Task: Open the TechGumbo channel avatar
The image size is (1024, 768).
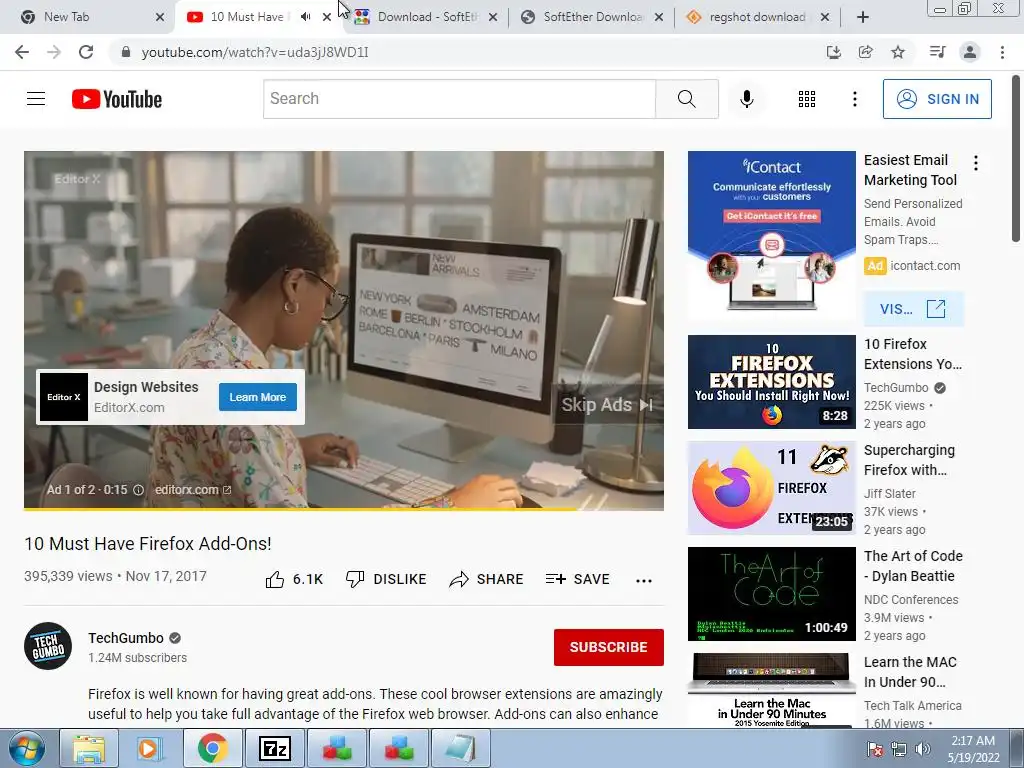Action: (48, 646)
